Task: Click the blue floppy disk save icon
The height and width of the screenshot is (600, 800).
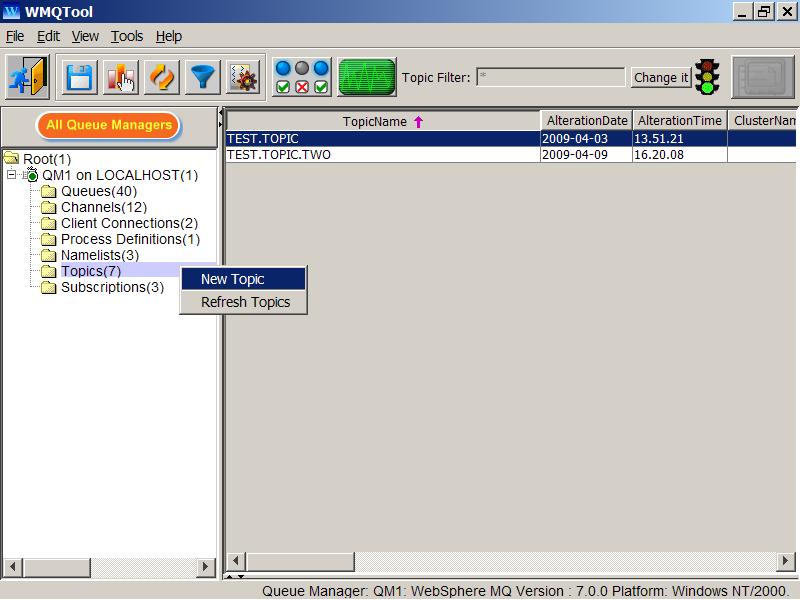Action: tap(79, 78)
